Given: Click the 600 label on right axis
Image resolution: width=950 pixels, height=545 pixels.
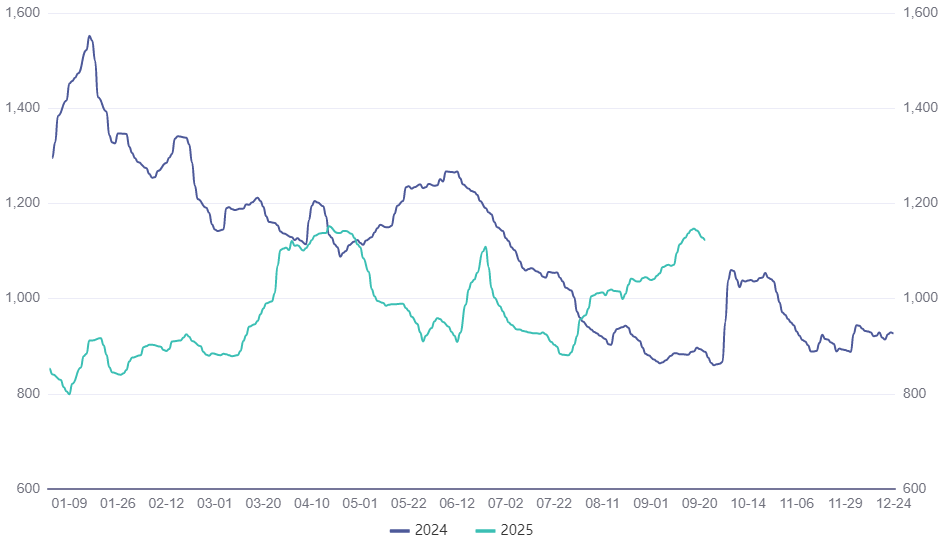Looking at the screenshot, I should tap(914, 489).
